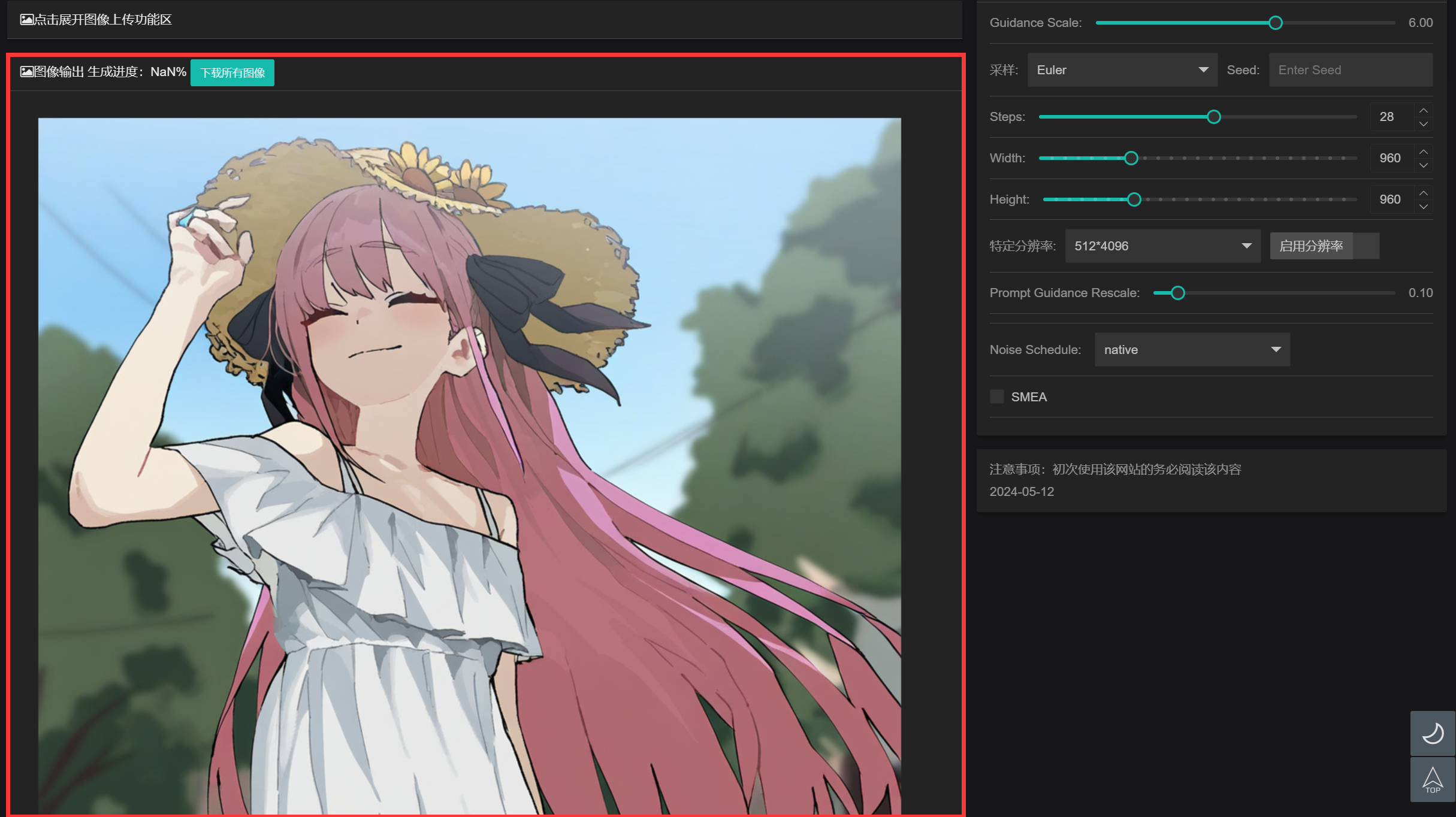Toggle the 启用分辨率 switch
This screenshot has width=1456, height=817.
tap(1366, 246)
